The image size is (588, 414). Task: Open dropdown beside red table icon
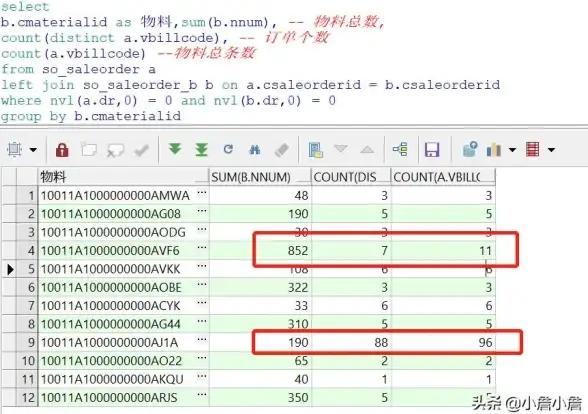[551, 150]
